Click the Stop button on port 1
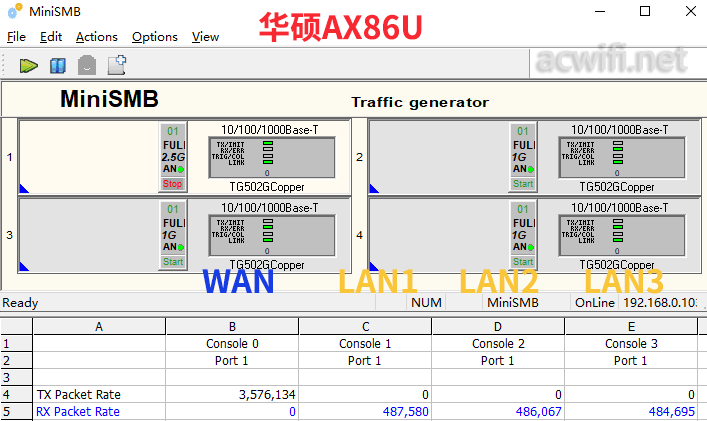 point(173,184)
